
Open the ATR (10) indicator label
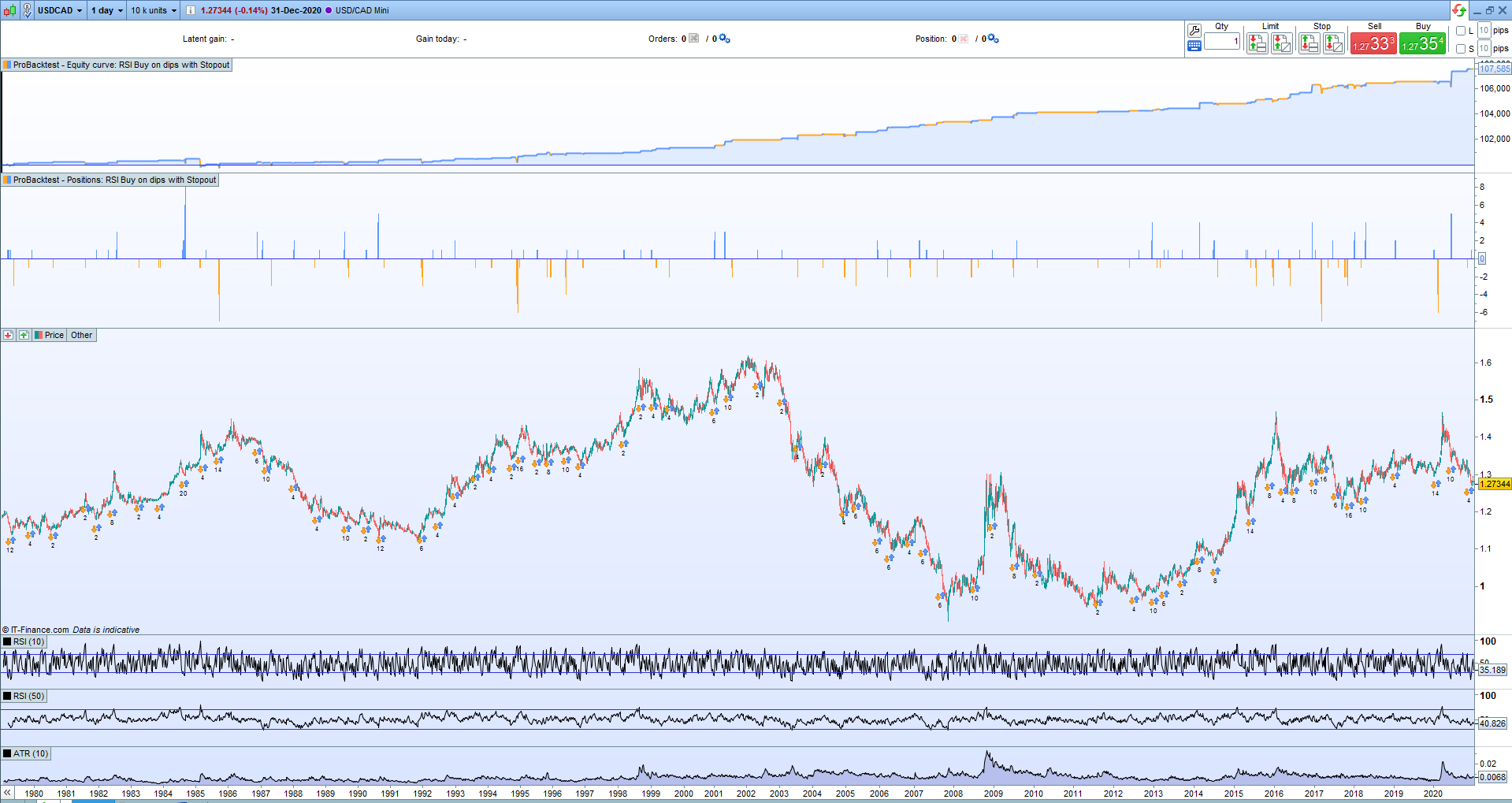[x=26, y=753]
